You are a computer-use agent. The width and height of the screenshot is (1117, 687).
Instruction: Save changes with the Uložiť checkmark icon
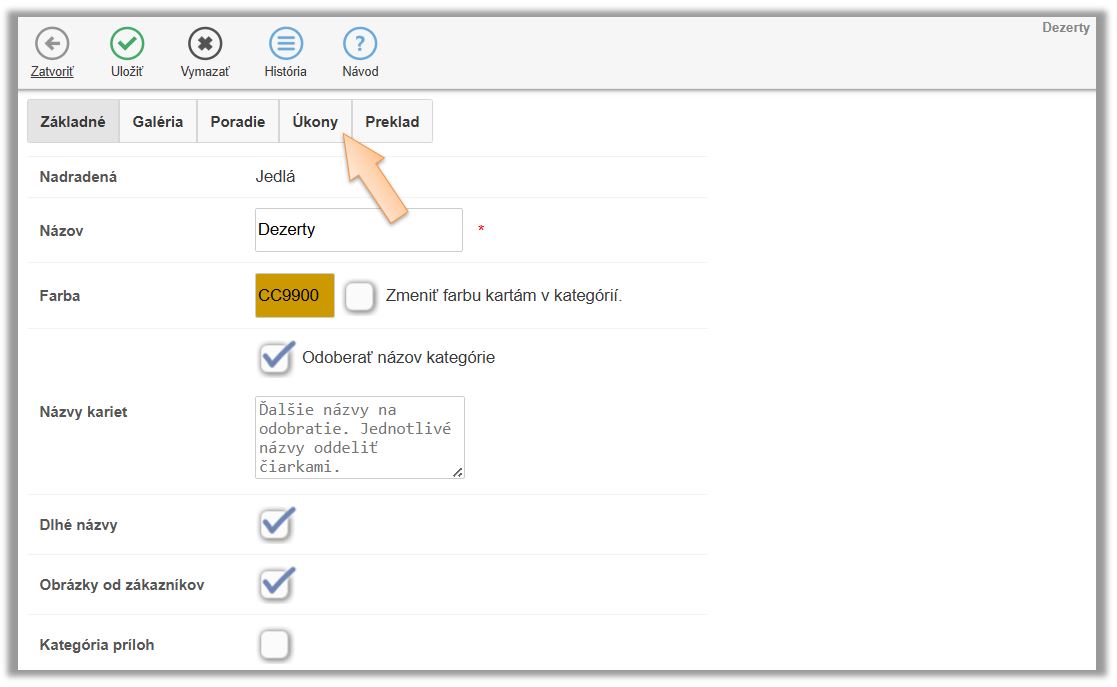tap(127, 44)
